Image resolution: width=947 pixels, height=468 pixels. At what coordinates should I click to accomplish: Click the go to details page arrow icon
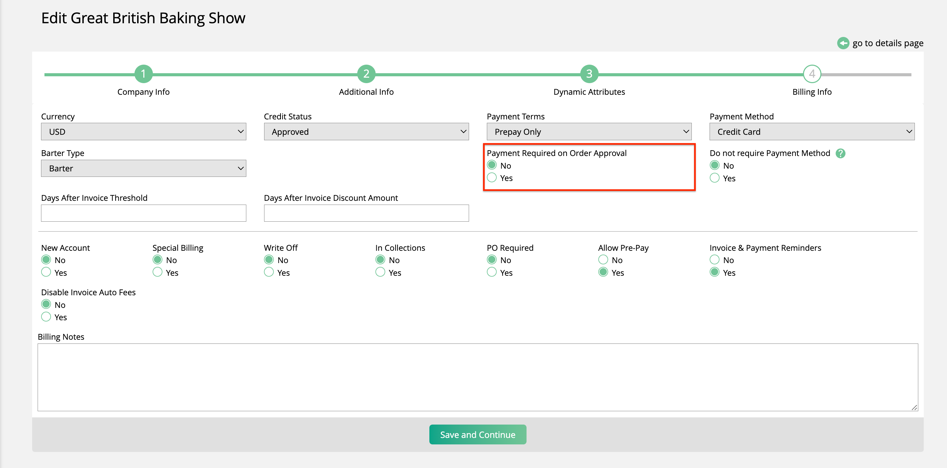coord(843,43)
